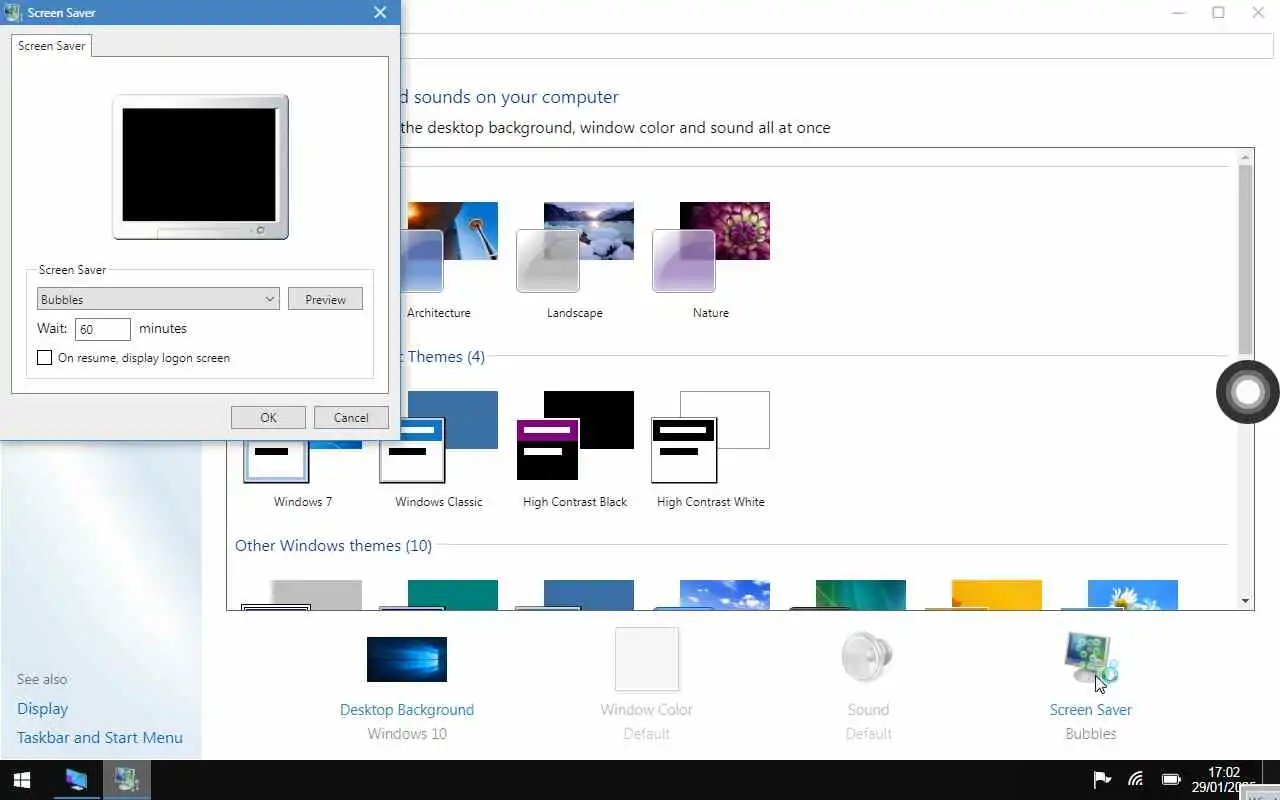Open the Desktop Background icon
The image size is (1280, 800).
tap(407, 660)
